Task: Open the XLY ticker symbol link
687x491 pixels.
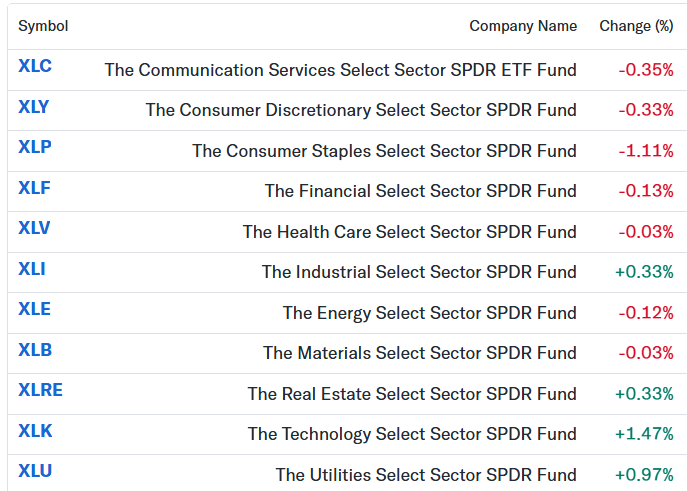Action: click(34, 107)
